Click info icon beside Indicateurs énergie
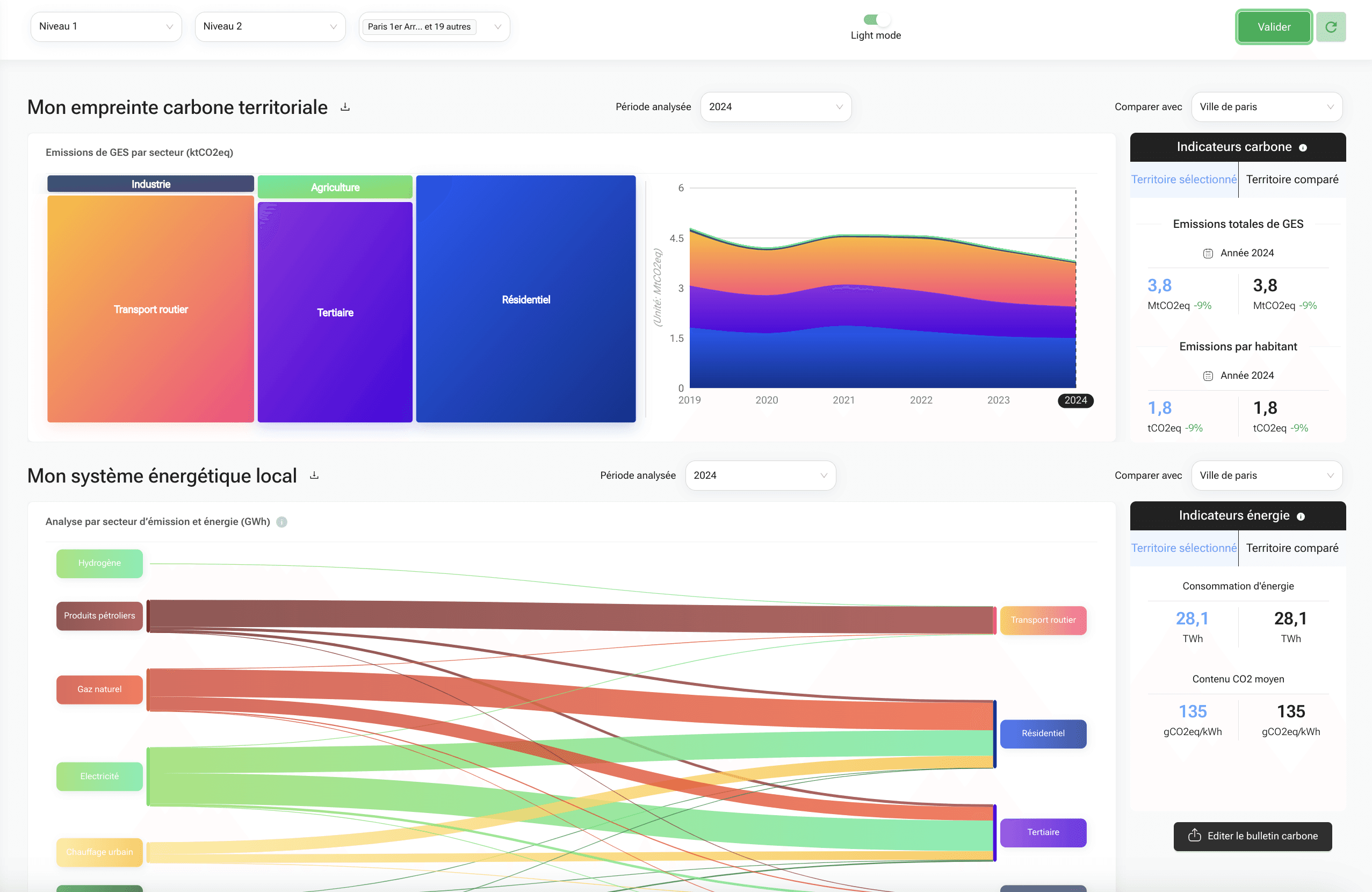 point(1301,516)
